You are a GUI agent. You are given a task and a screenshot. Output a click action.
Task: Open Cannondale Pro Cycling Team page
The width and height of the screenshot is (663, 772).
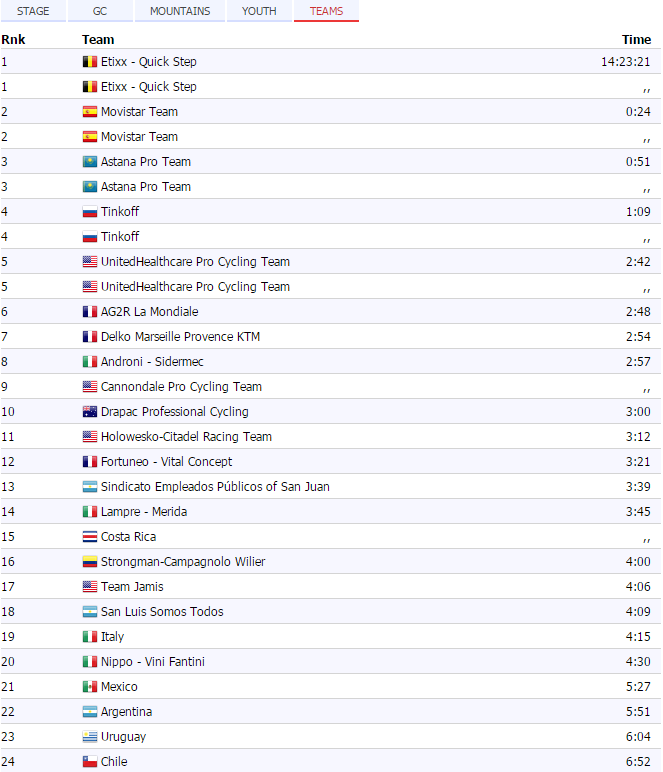coord(181,387)
